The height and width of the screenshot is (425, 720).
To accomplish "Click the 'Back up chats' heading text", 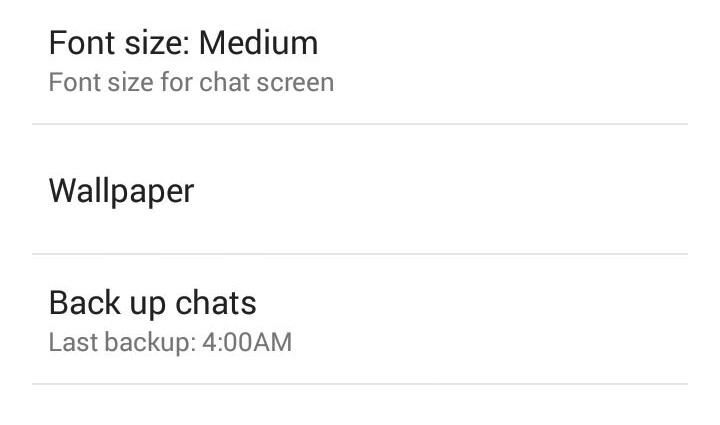I will point(152,303).
